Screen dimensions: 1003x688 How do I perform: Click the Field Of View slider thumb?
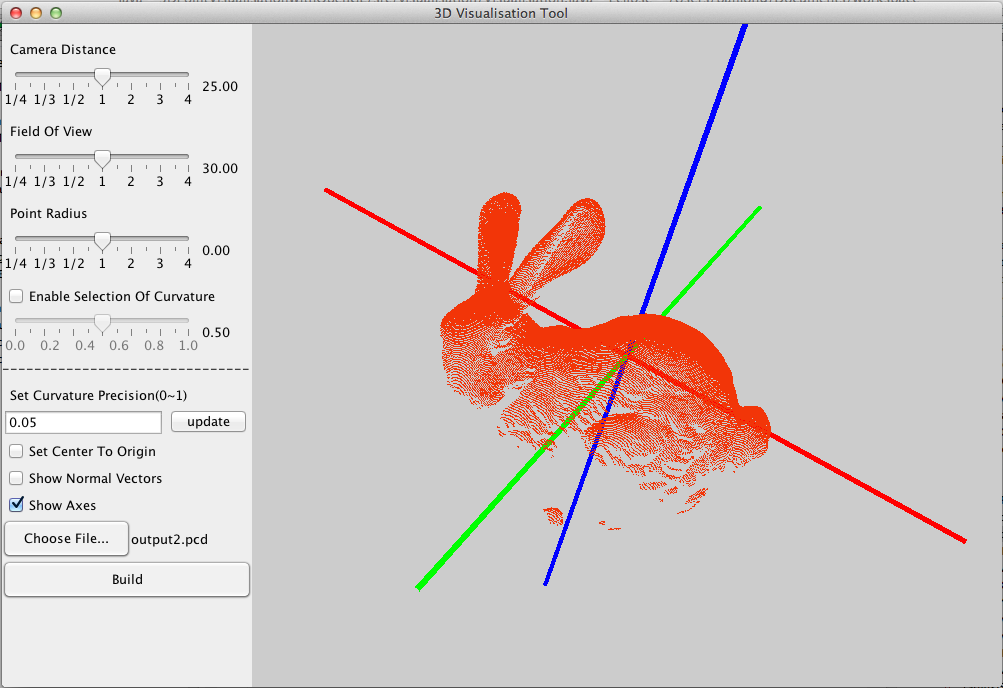pyautogui.click(x=102, y=159)
